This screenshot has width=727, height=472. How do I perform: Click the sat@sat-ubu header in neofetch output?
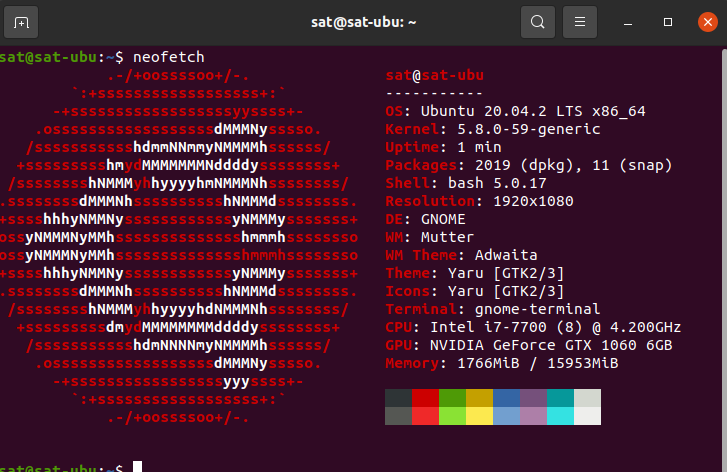(434, 75)
